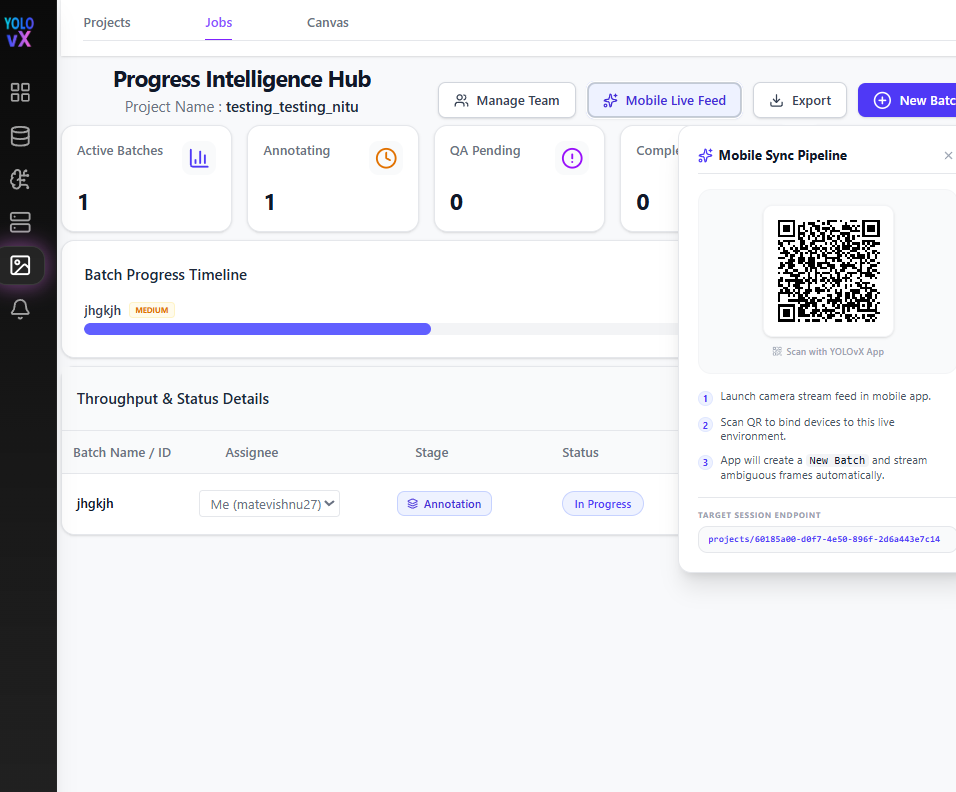This screenshot has height=792, width=956.
Task: Switch to the Jobs tab
Action: [x=218, y=23]
